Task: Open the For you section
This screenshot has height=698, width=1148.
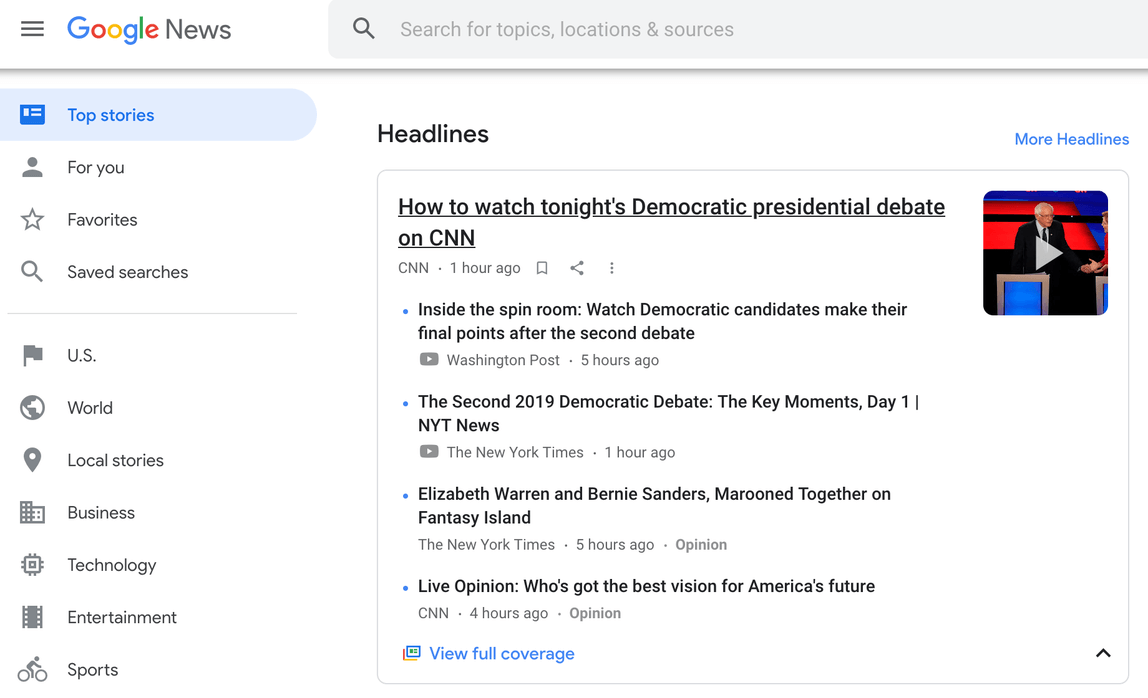Action: [x=96, y=168]
